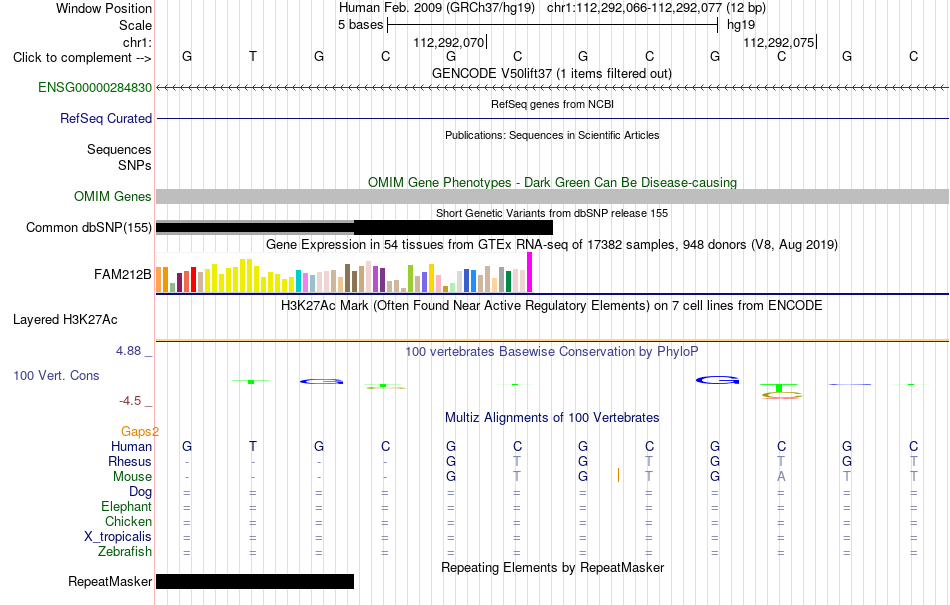Click the Gaps2 label in Multiz track
Screen dimensions: 950x605
(x=139, y=431)
